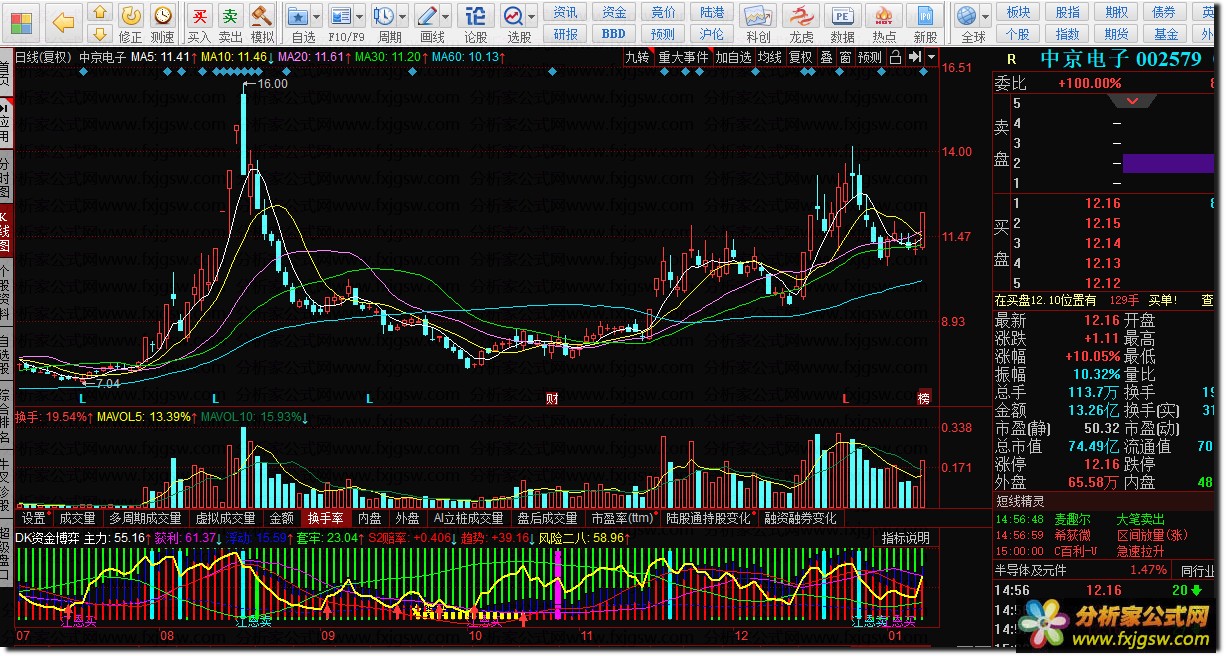1226x656 pixels.
Task: Click the 加自选 add to watchlist
Action: point(733,57)
